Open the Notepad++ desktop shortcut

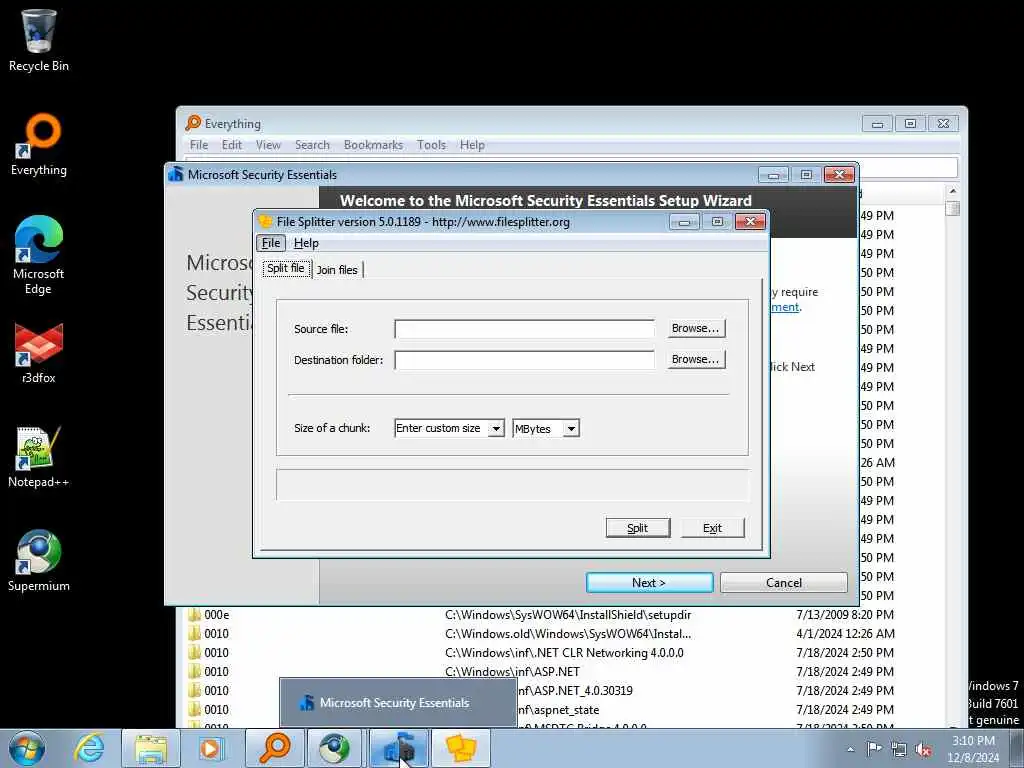click(39, 457)
